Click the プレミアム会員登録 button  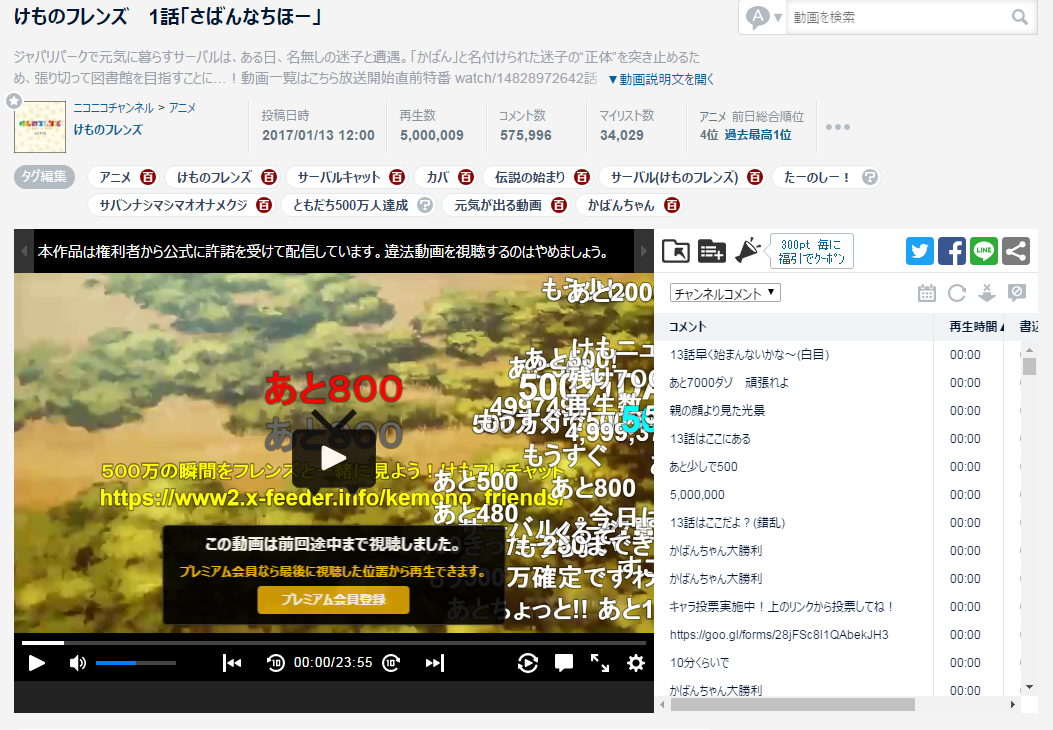point(333,600)
